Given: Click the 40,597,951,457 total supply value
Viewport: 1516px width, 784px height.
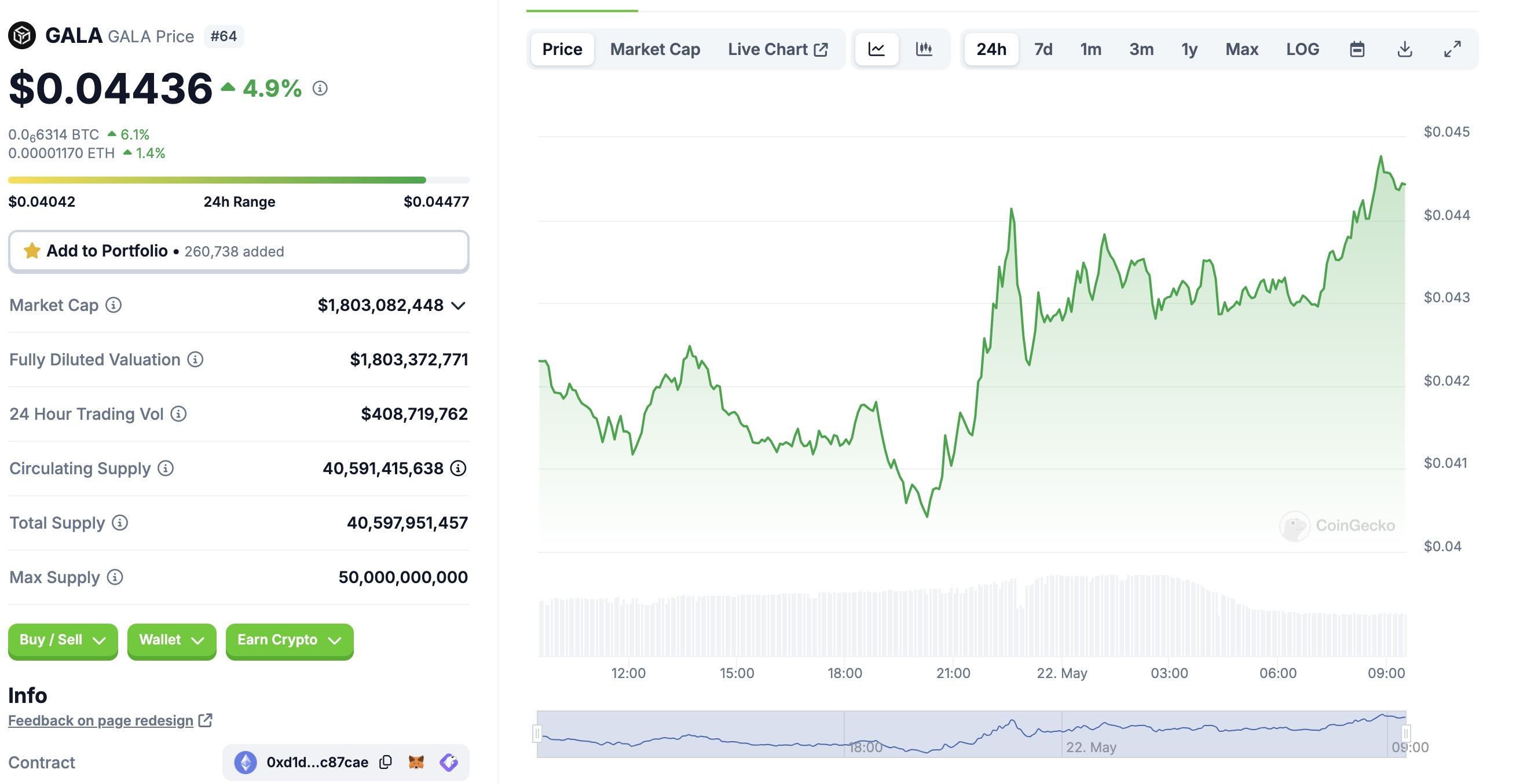Looking at the screenshot, I should pyautogui.click(x=407, y=523).
